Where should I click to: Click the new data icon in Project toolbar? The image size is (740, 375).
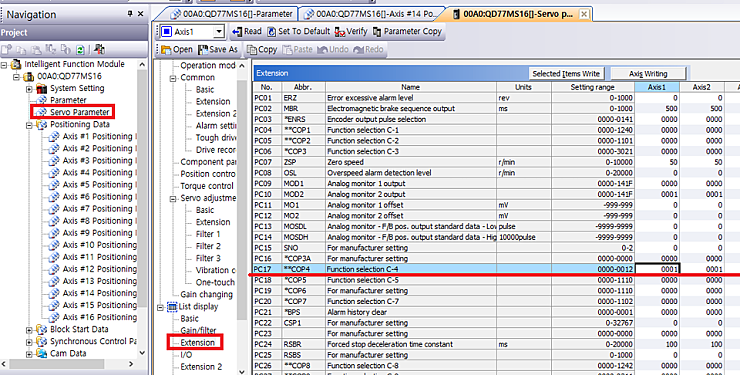coord(7,49)
